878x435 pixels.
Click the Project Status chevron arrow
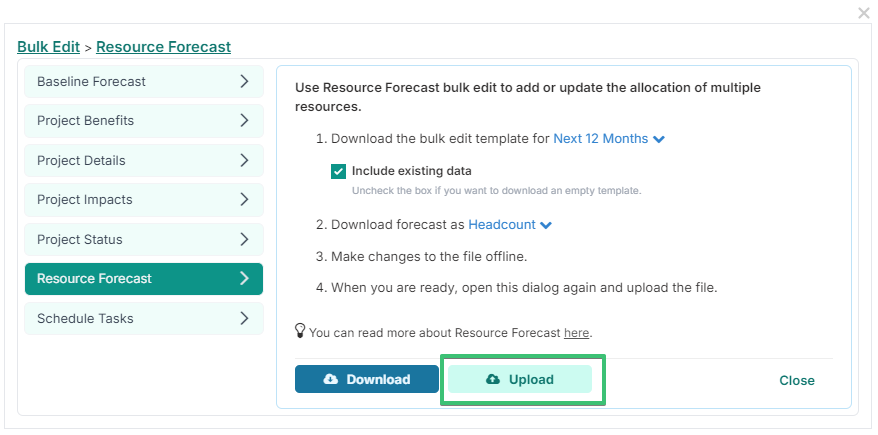pos(244,239)
